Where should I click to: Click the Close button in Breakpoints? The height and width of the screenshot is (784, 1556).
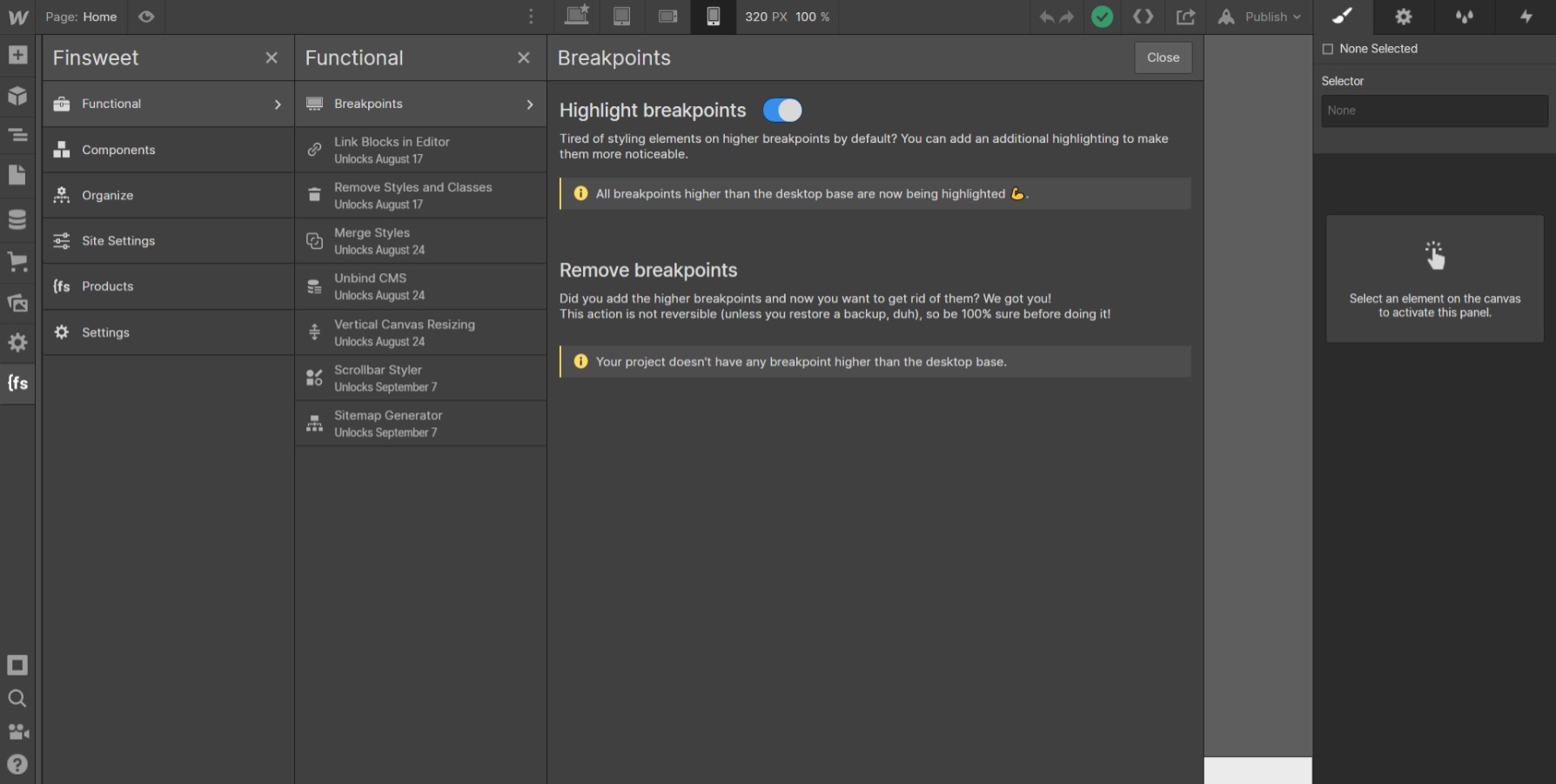point(1163,57)
